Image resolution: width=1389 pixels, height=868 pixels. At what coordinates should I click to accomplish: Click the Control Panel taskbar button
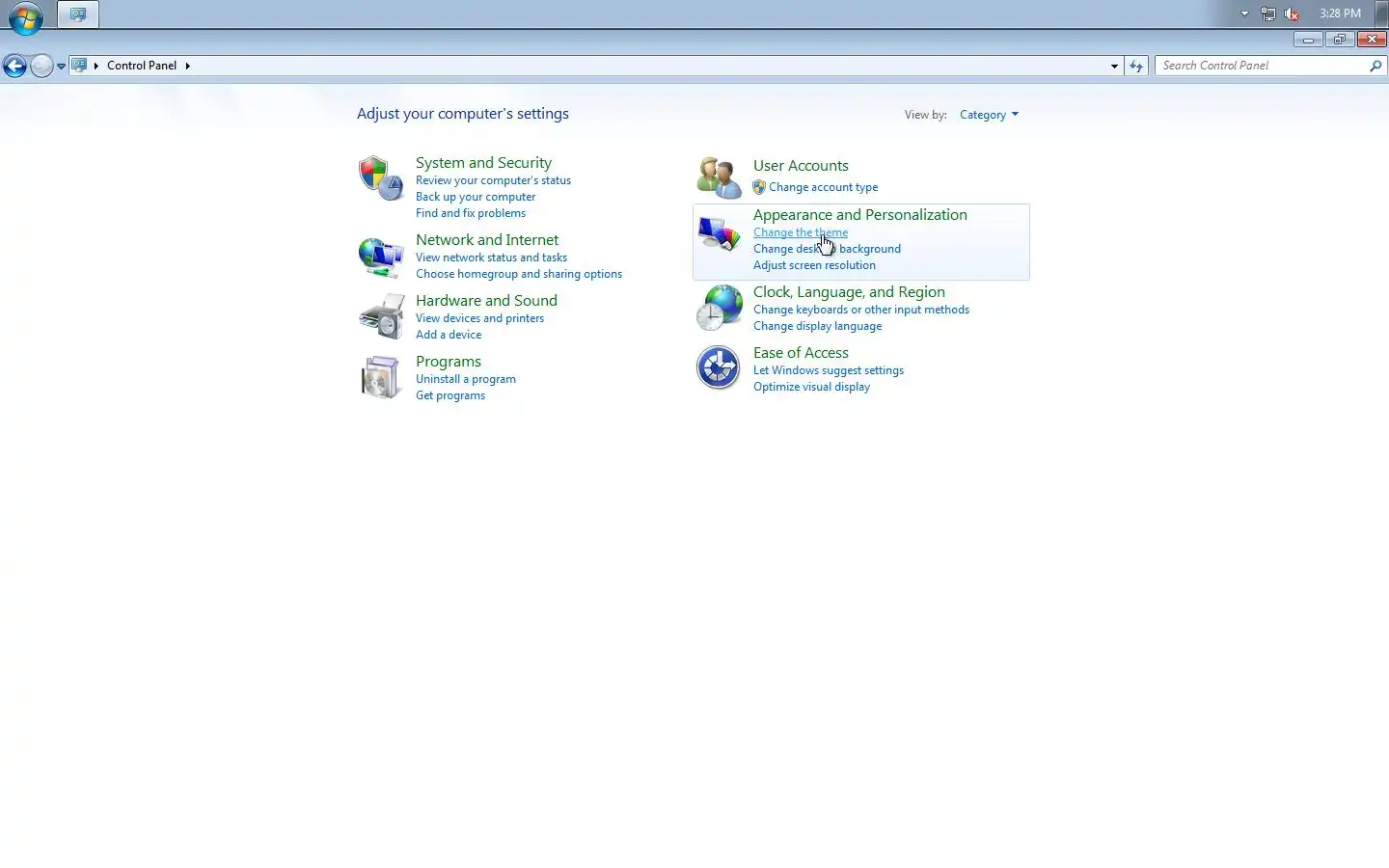pos(77,14)
